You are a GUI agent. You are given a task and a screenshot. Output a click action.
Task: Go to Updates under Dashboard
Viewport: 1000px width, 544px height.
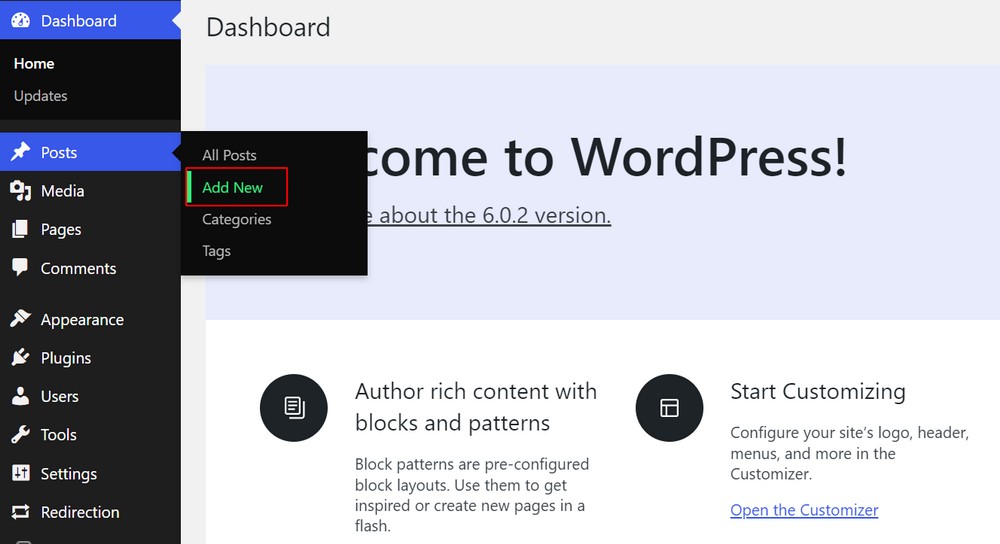tap(41, 96)
